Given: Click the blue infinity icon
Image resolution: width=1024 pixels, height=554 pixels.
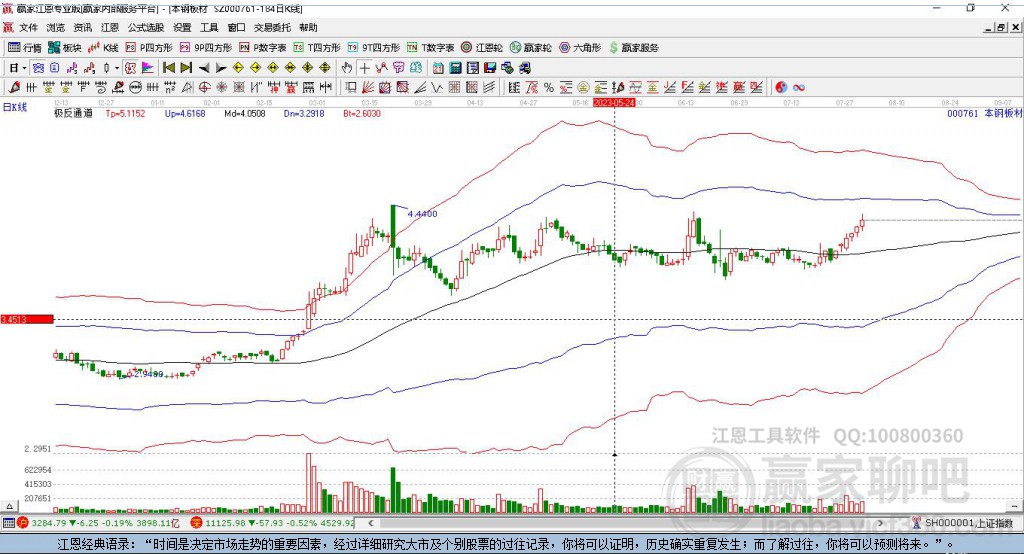Looking at the screenshot, I should pos(799,88).
